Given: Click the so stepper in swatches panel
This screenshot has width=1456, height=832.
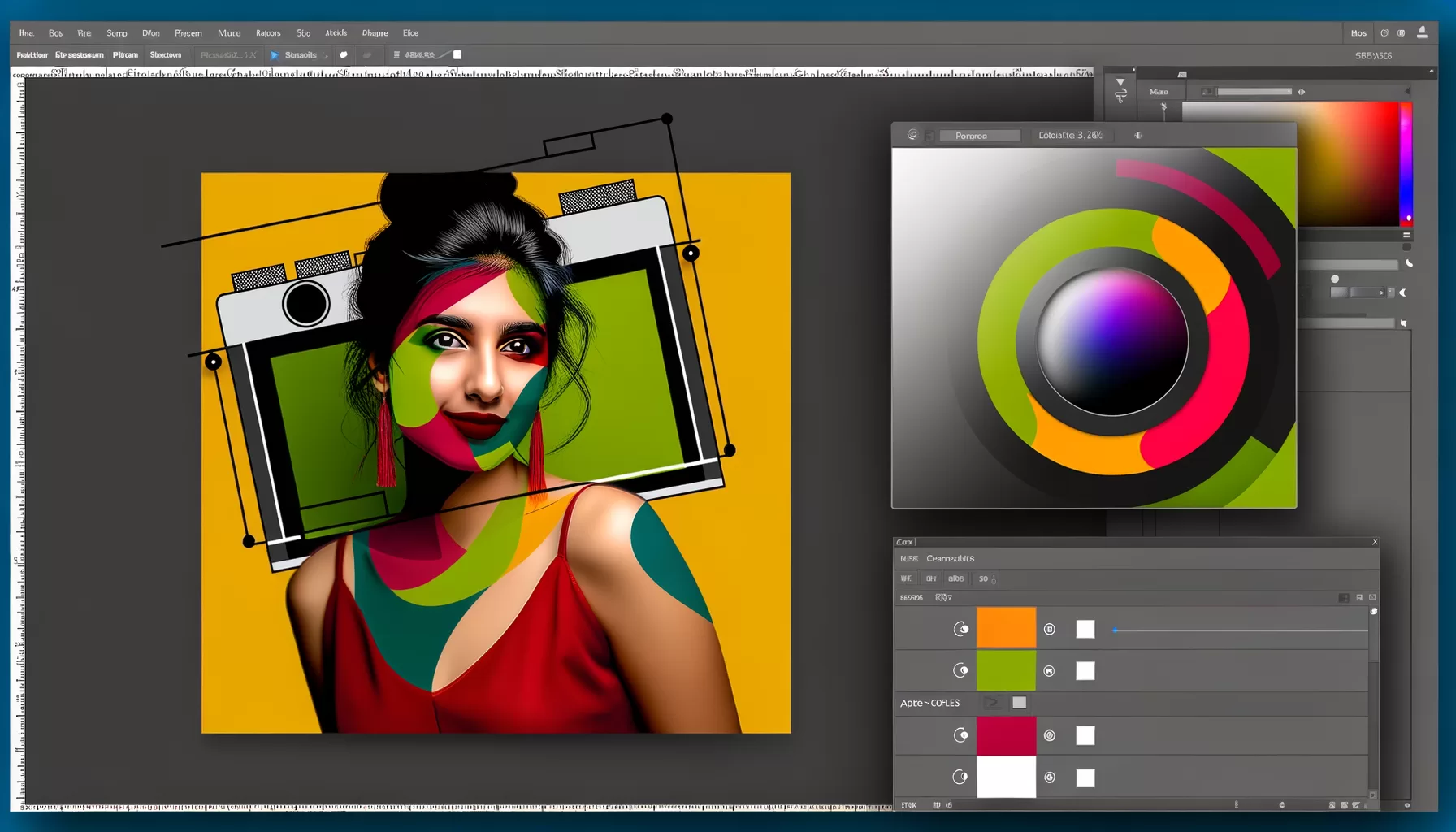Looking at the screenshot, I should [x=986, y=578].
